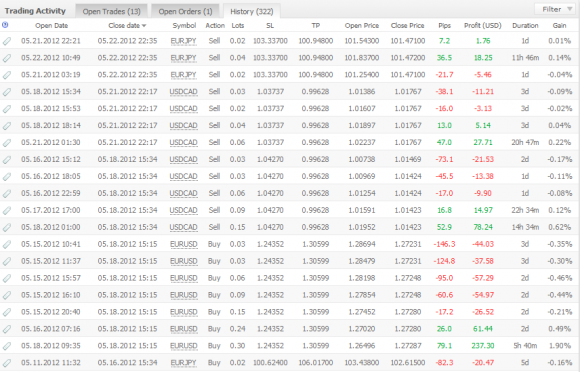
Task: Sort by the Action column header
Action: coord(215,26)
